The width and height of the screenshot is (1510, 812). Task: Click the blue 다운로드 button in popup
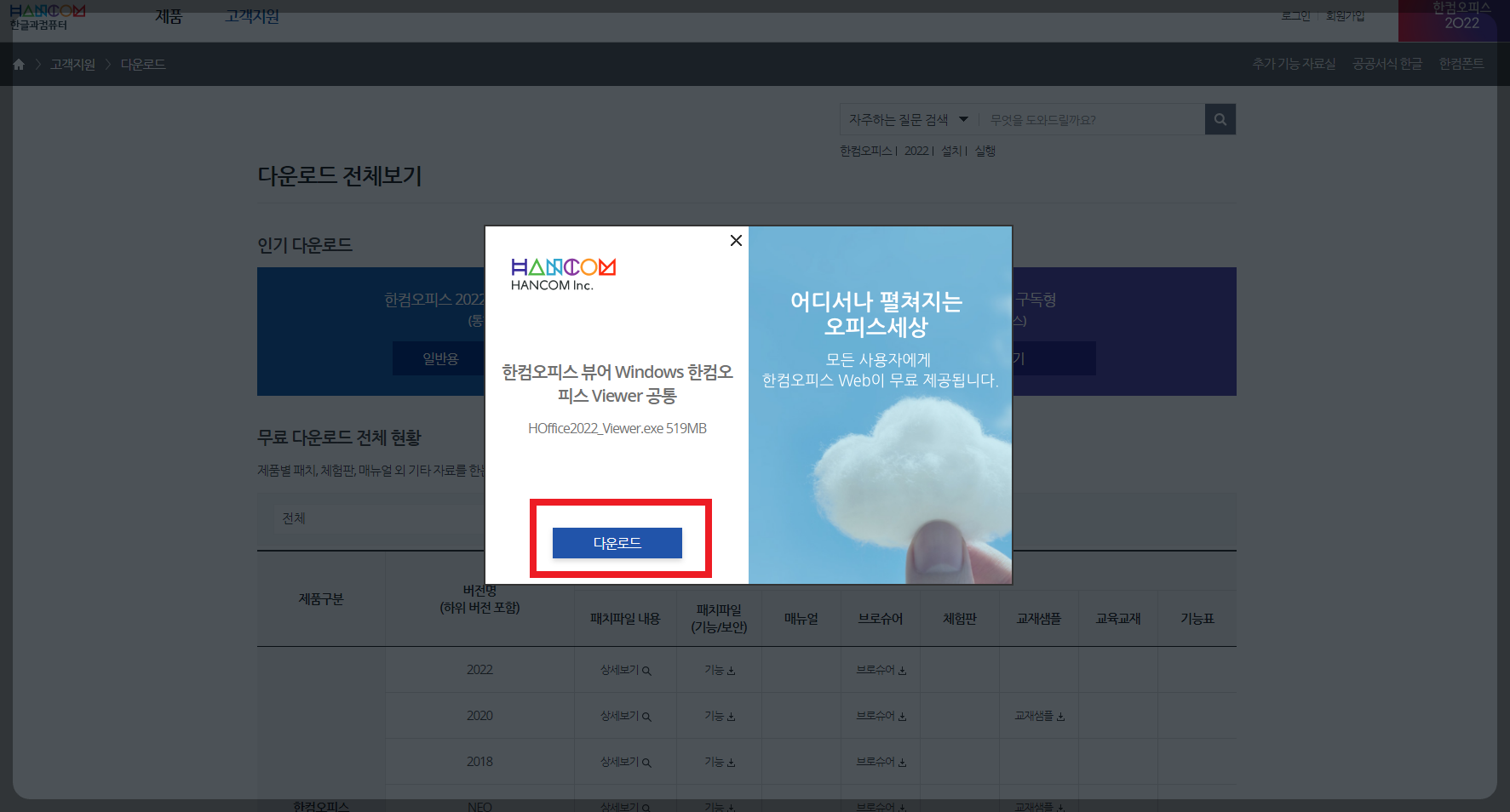tap(617, 543)
